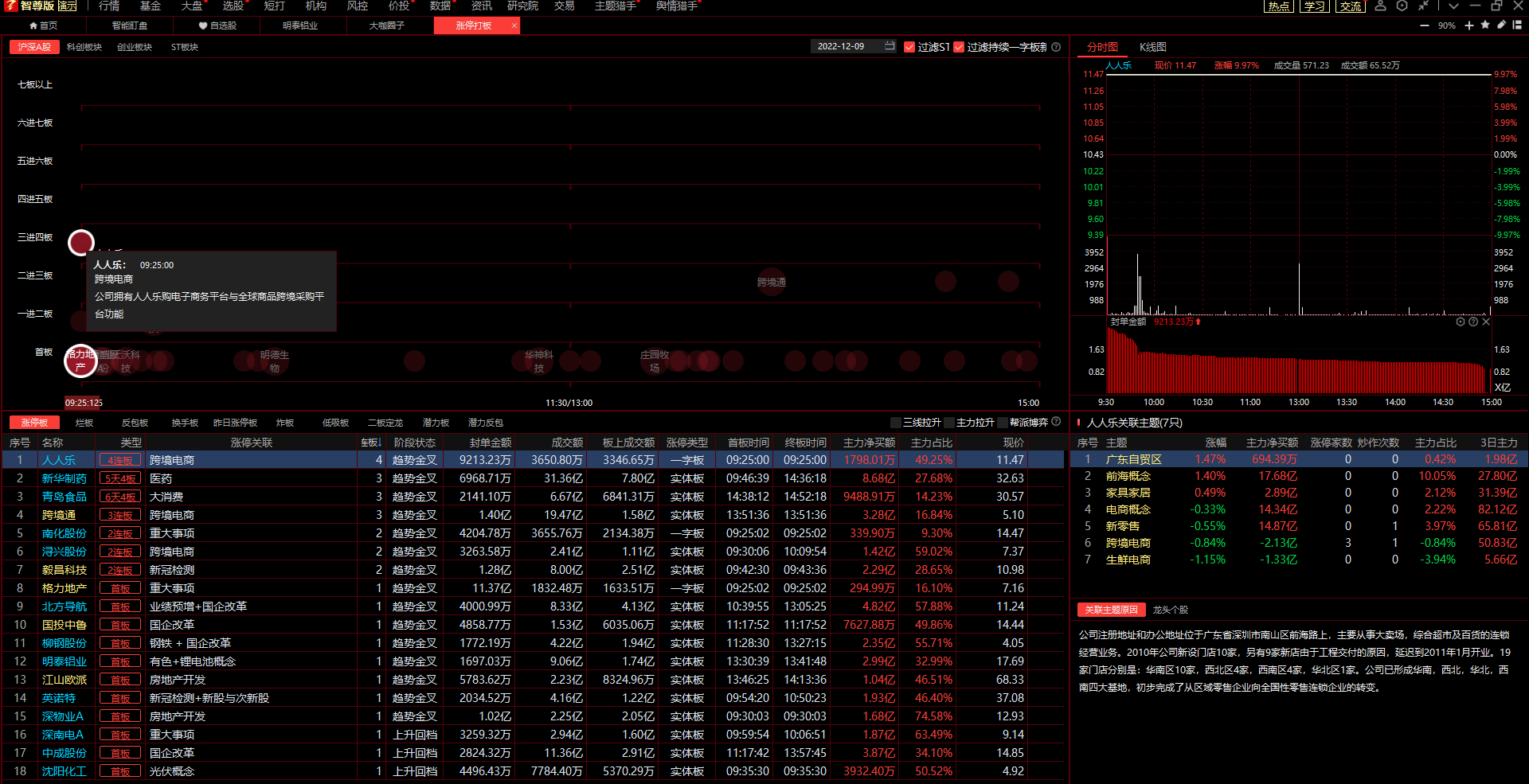Image resolution: width=1529 pixels, height=784 pixels.
Task: Switch to the 炸板 list tab
Action: [x=285, y=423]
